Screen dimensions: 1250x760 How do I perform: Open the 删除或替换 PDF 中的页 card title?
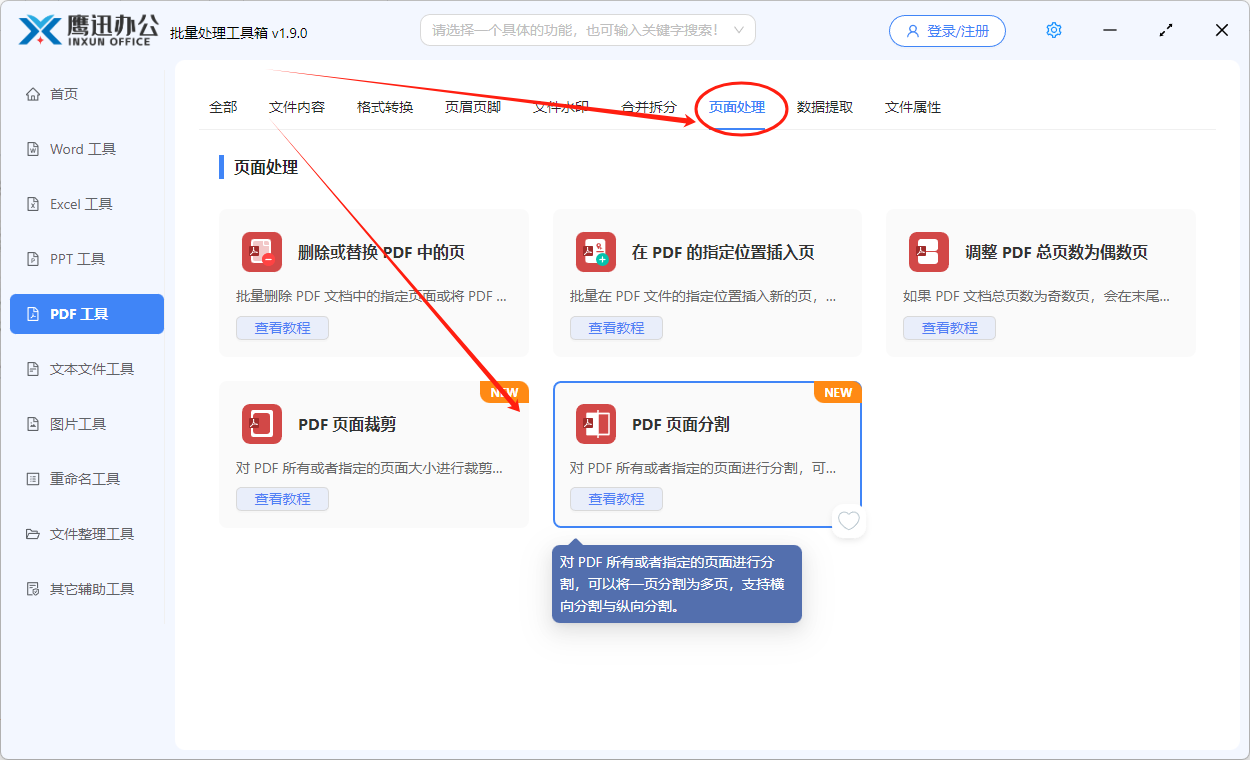coord(381,253)
